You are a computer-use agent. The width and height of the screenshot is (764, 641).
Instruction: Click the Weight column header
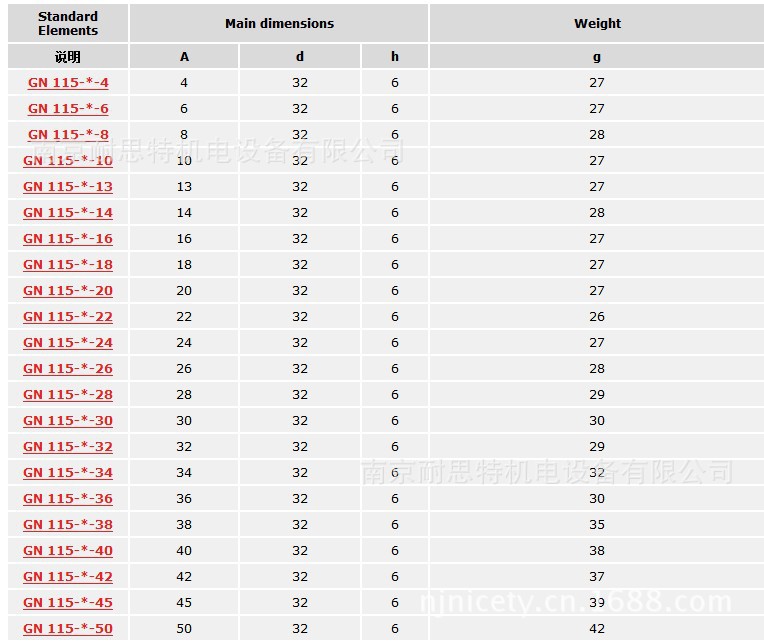coord(597,23)
